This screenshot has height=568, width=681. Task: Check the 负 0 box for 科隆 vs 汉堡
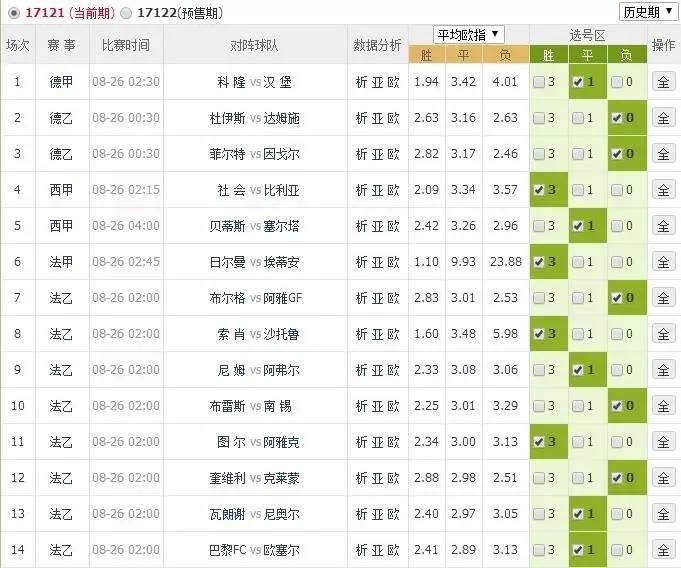[x=617, y=82]
